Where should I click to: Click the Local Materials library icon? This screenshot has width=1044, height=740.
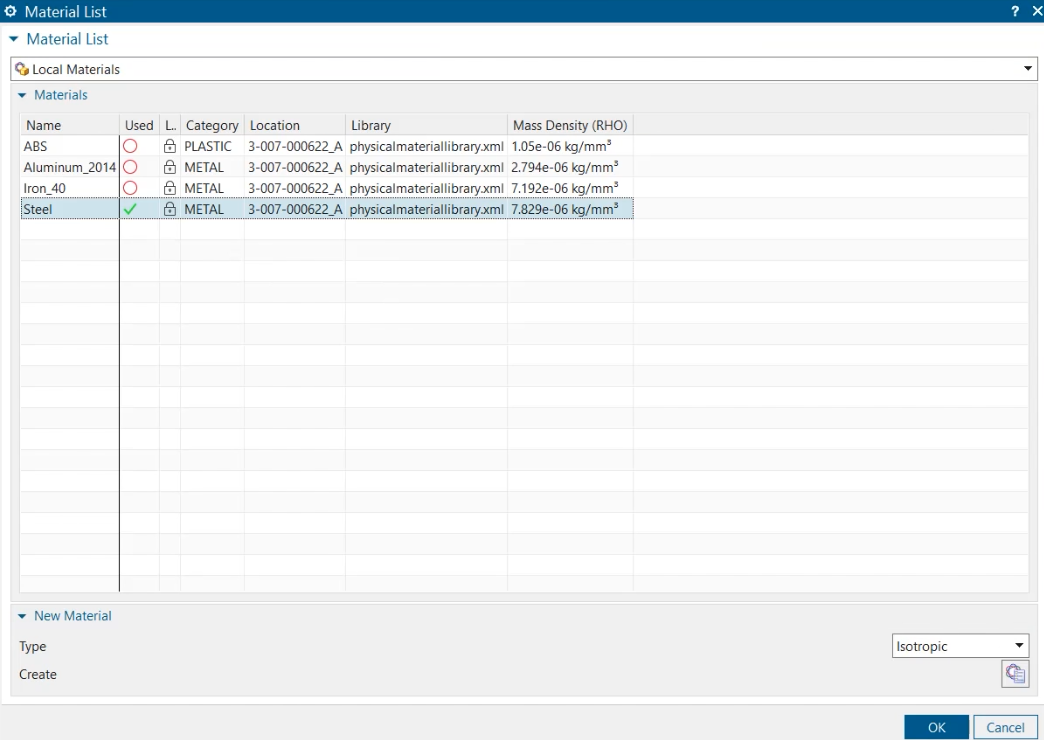tap(22, 68)
